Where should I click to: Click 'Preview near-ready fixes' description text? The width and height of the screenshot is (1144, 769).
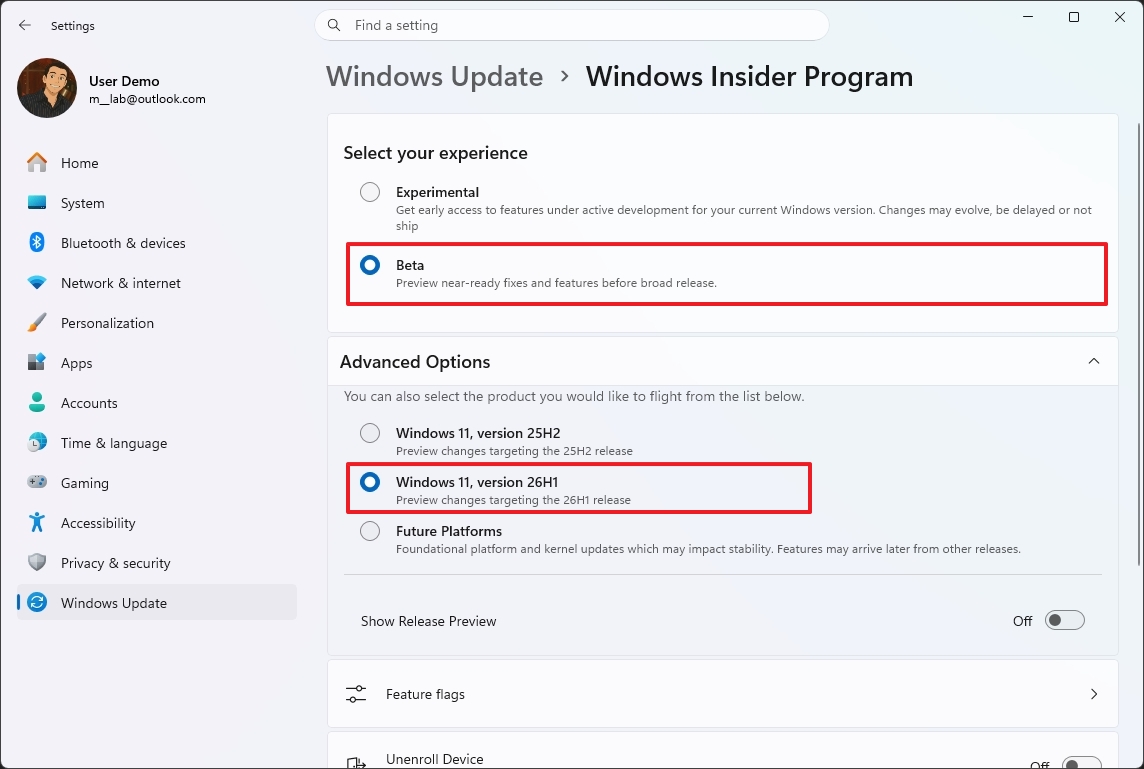[x=556, y=283]
